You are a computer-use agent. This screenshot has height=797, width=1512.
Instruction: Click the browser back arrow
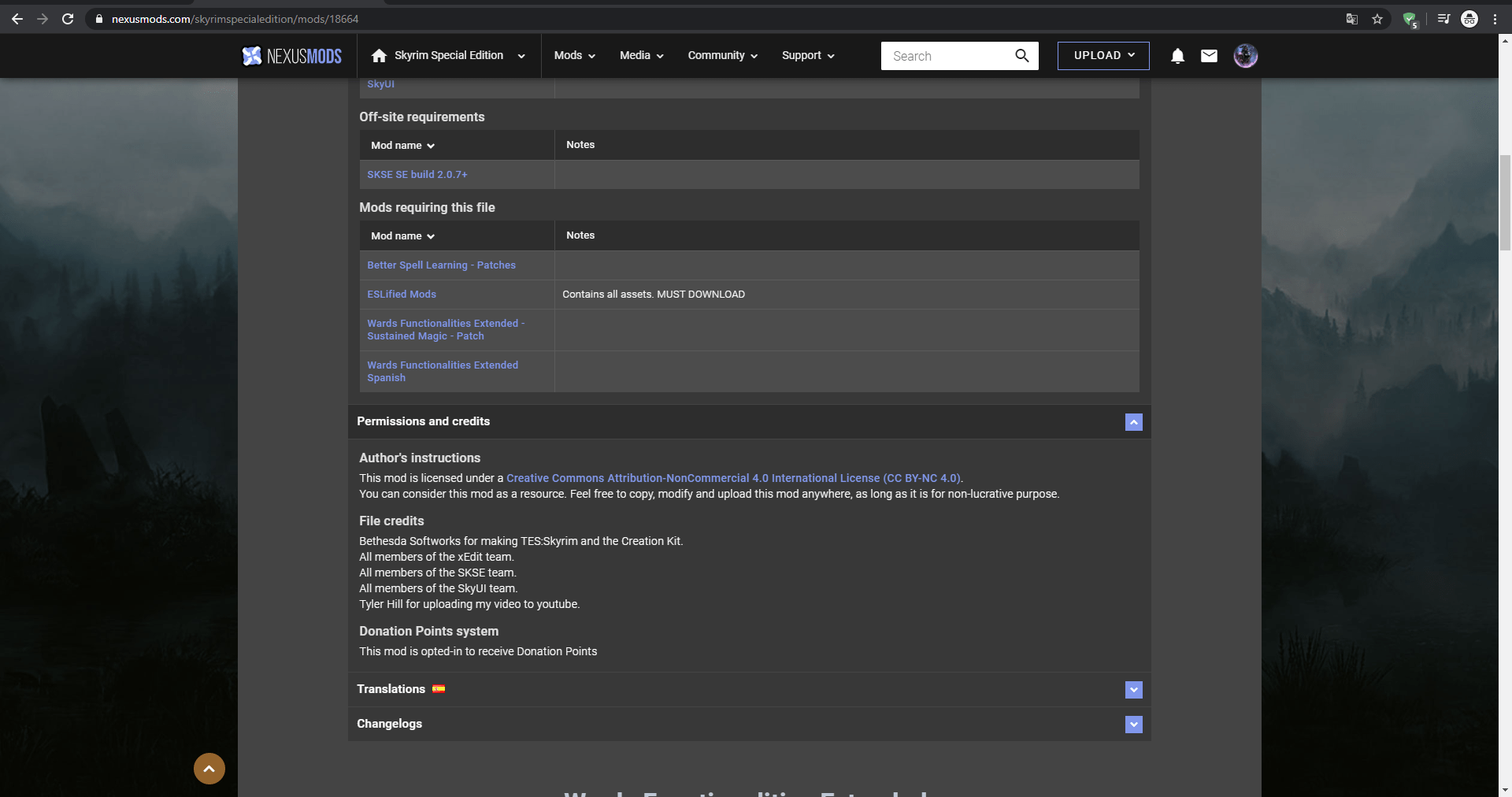coord(17,19)
